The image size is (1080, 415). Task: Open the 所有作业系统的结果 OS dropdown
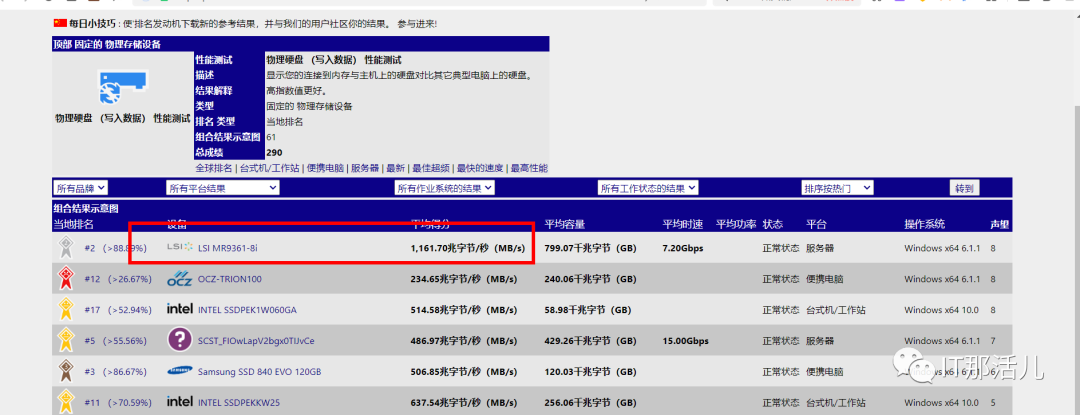click(x=445, y=188)
